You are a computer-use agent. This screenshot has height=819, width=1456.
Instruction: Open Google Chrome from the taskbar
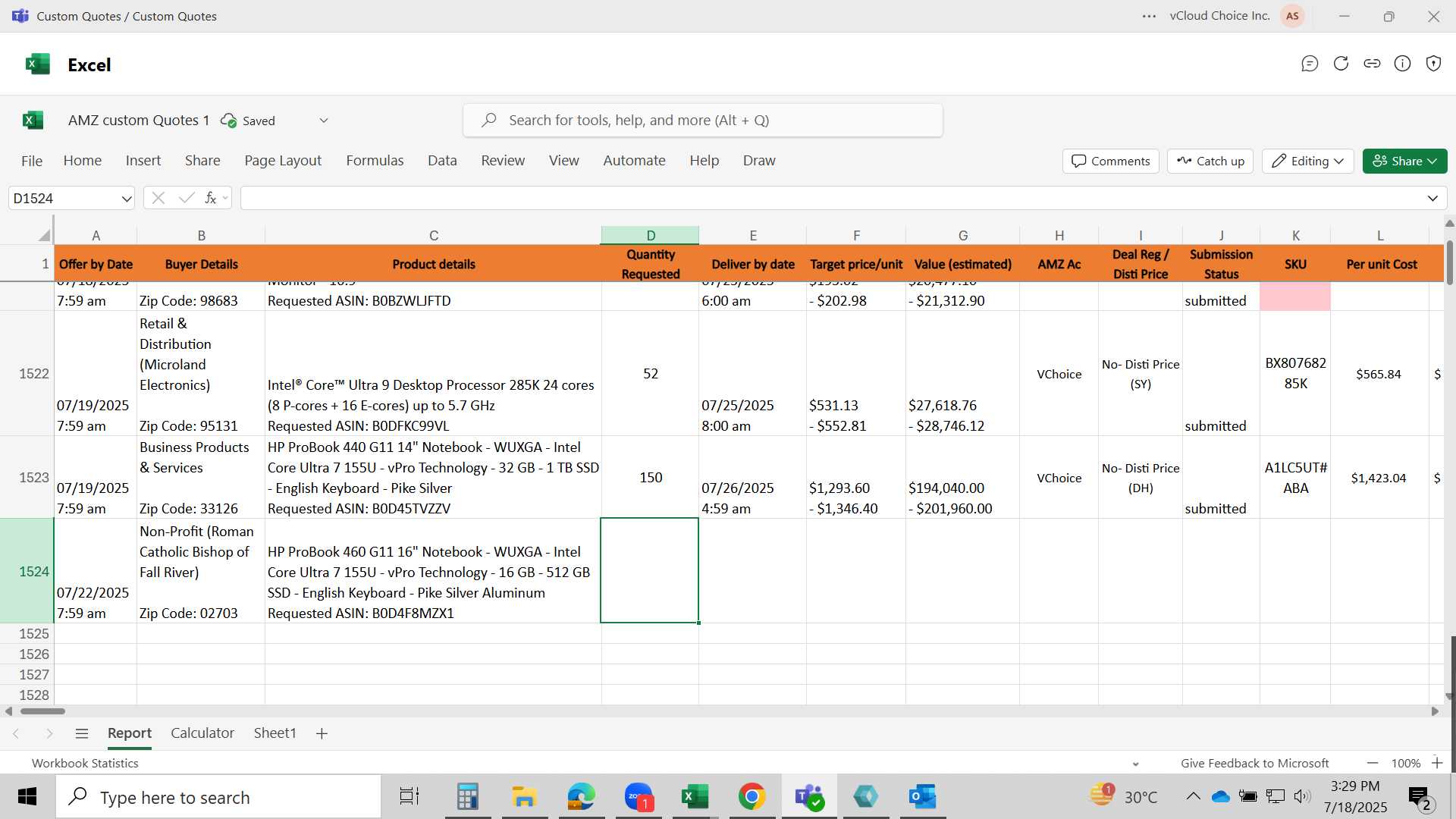click(x=752, y=796)
